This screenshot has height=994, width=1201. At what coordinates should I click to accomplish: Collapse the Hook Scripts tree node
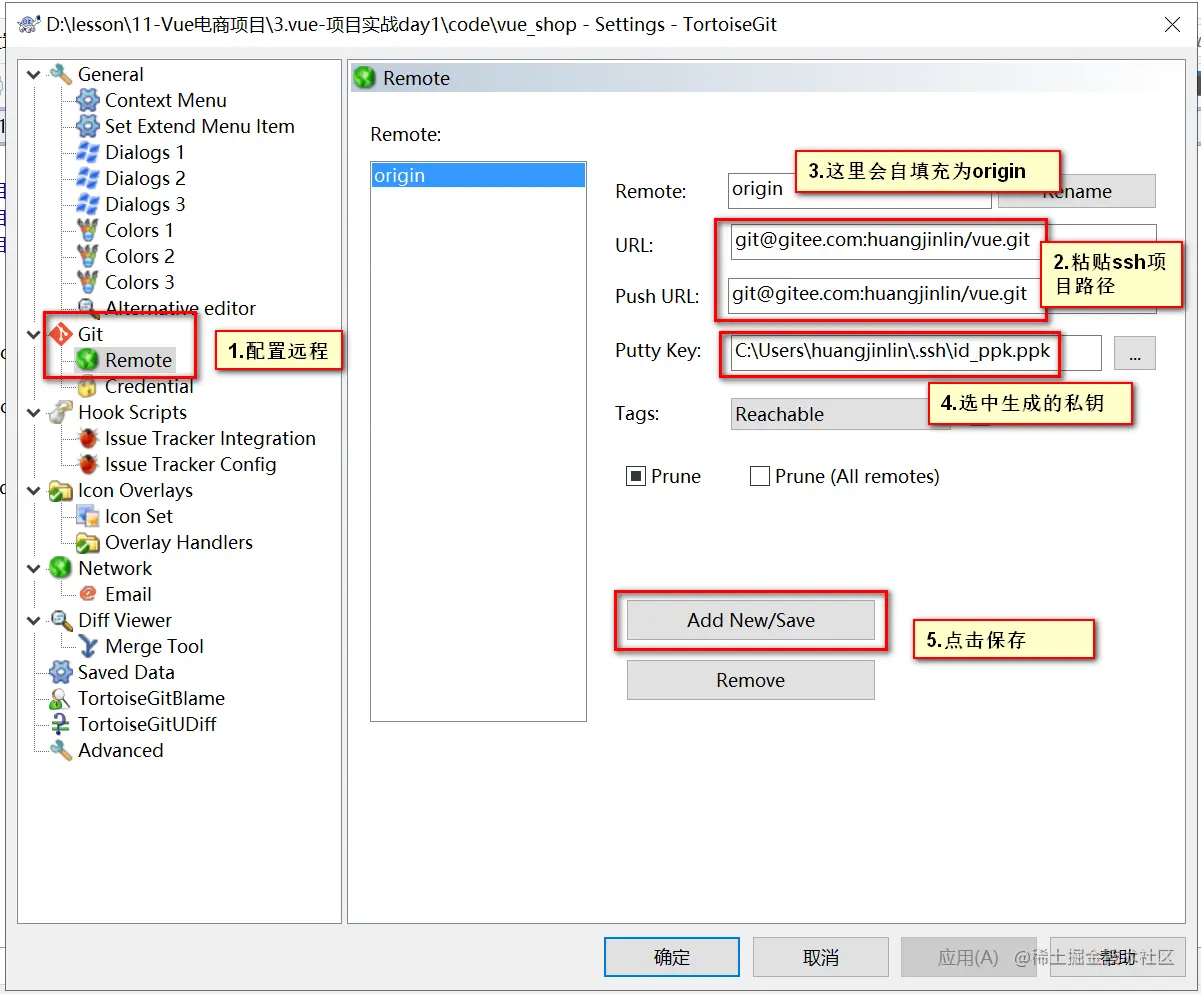(x=34, y=412)
